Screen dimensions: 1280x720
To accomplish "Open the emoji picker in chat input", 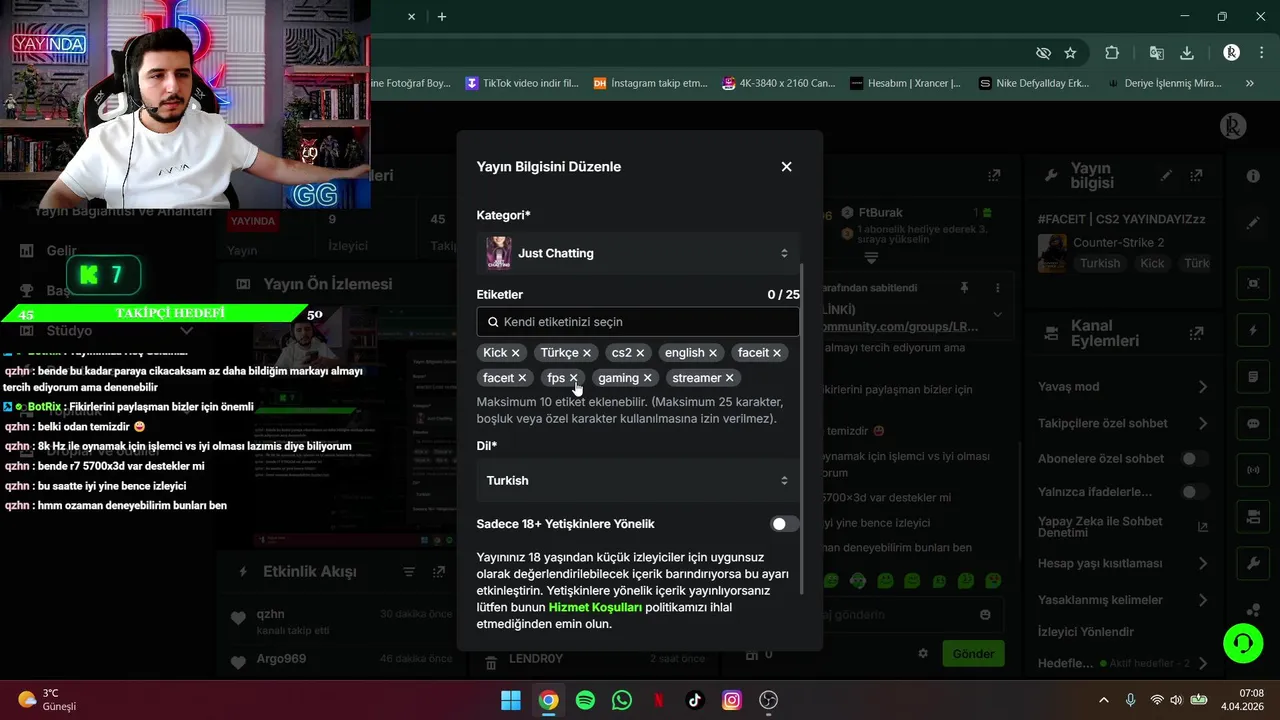I will click(986, 615).
